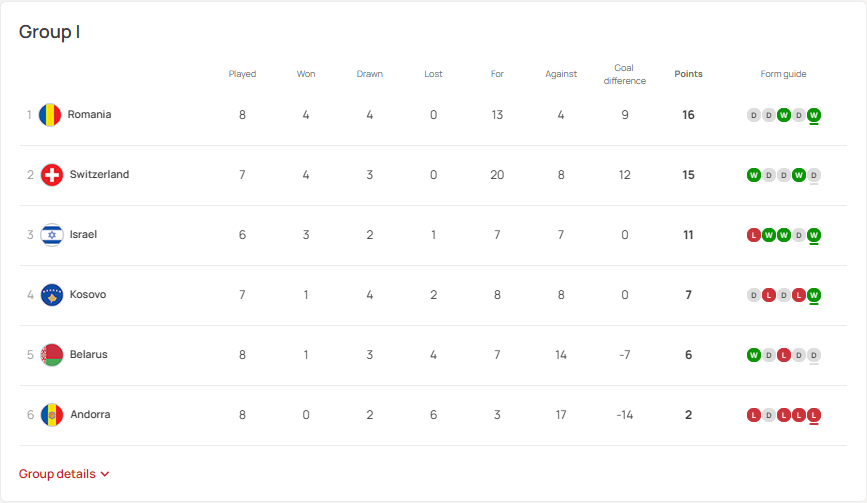
Task: Open the Kosovo team name link
Action: 88,295
